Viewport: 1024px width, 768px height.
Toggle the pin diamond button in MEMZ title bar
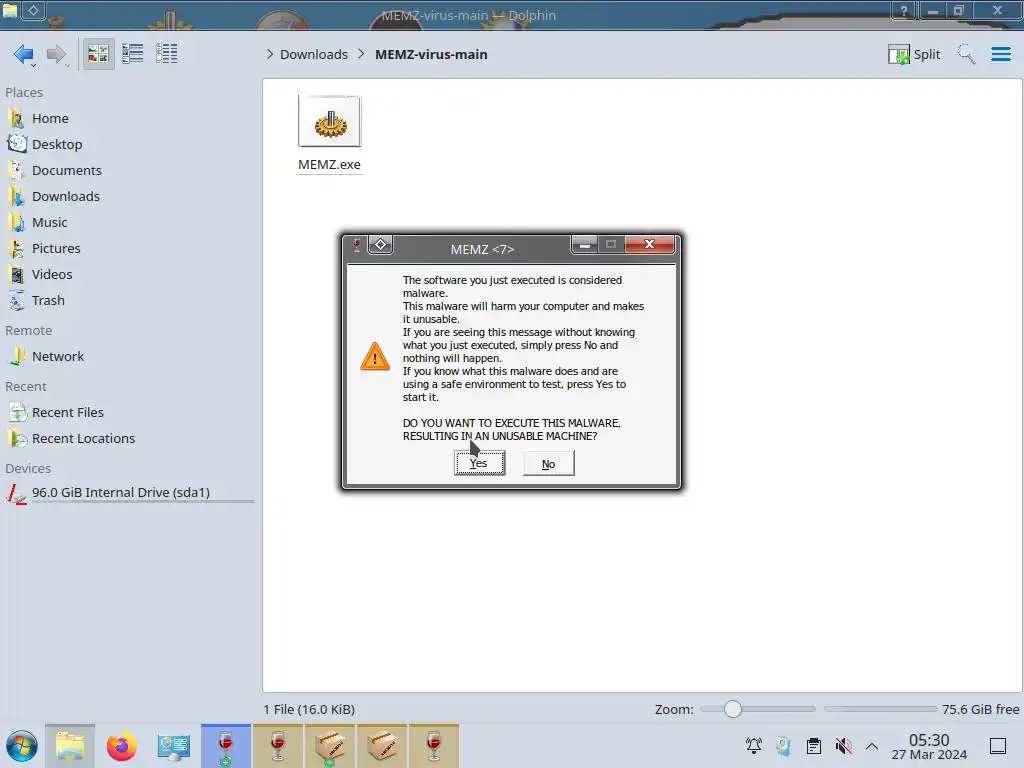pyautogui.click(x=380, y=245)
